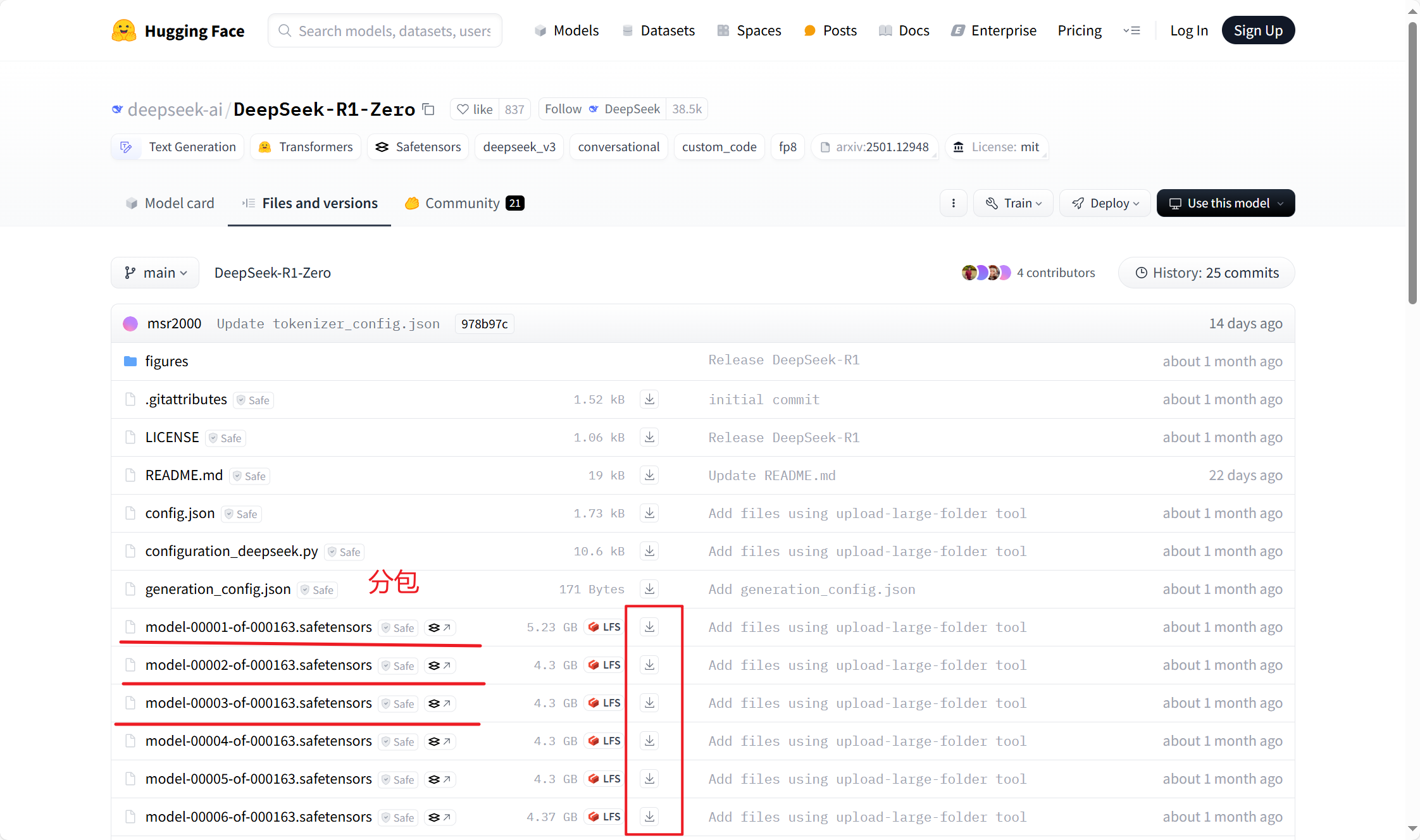
Task: Click the conversational tag
Action: pyautogui.click(x=618, y=147)
